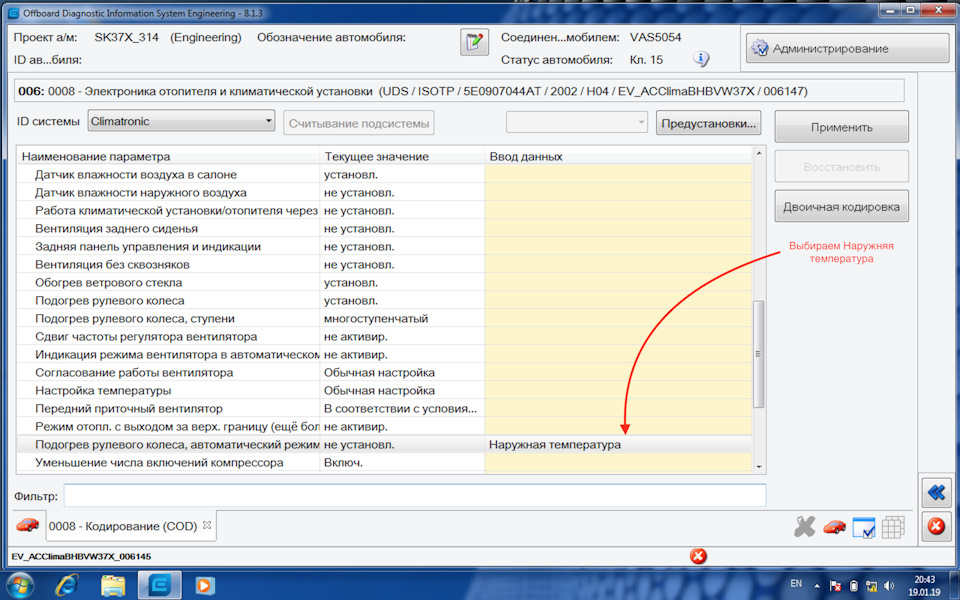Launch Internet Explorer from the taskbar
The image size is (960, 600).
tap(66, 585)
